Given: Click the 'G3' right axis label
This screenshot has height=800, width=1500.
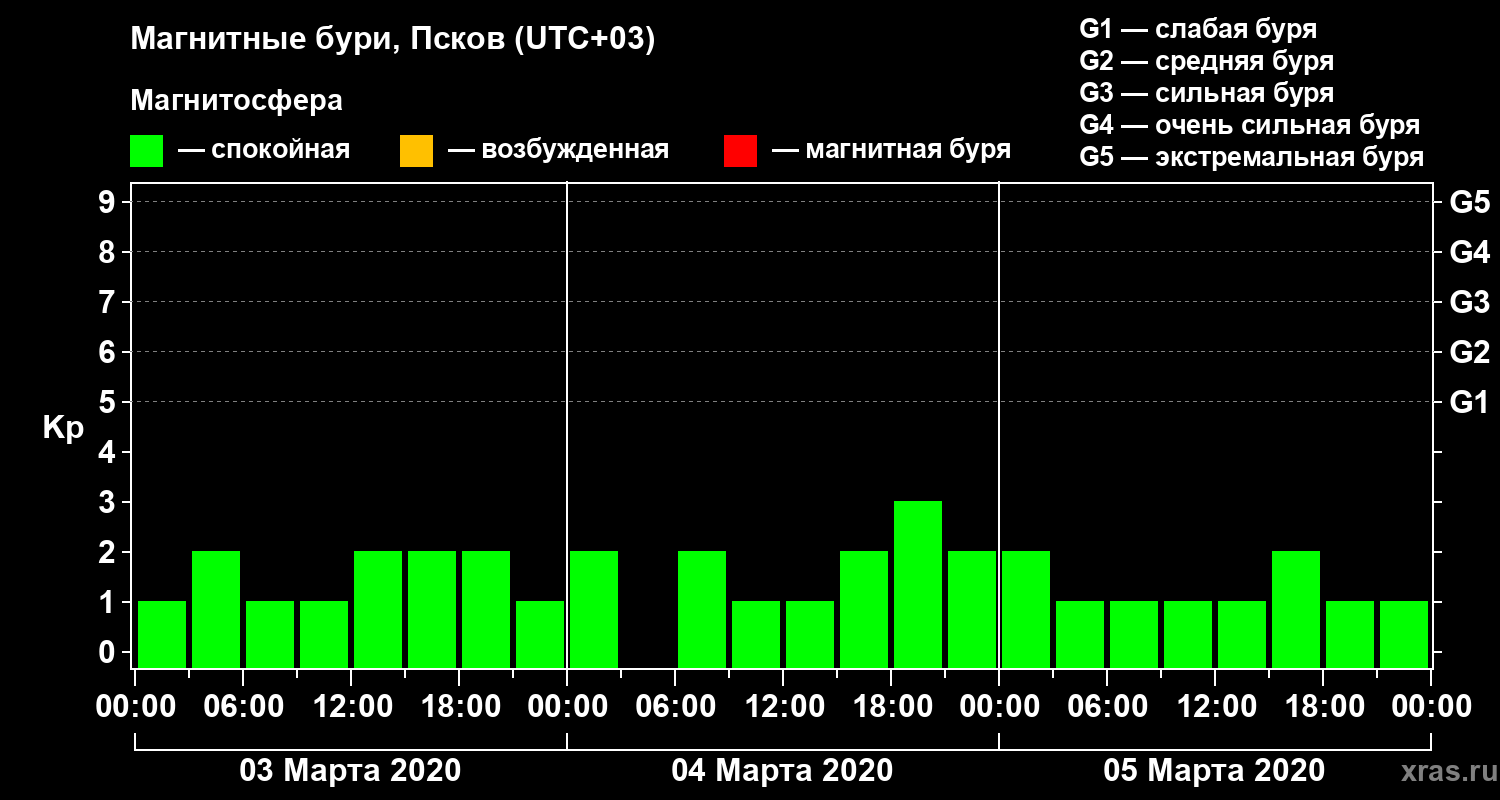Looking at the screenshot, I should click(1470, 302).
